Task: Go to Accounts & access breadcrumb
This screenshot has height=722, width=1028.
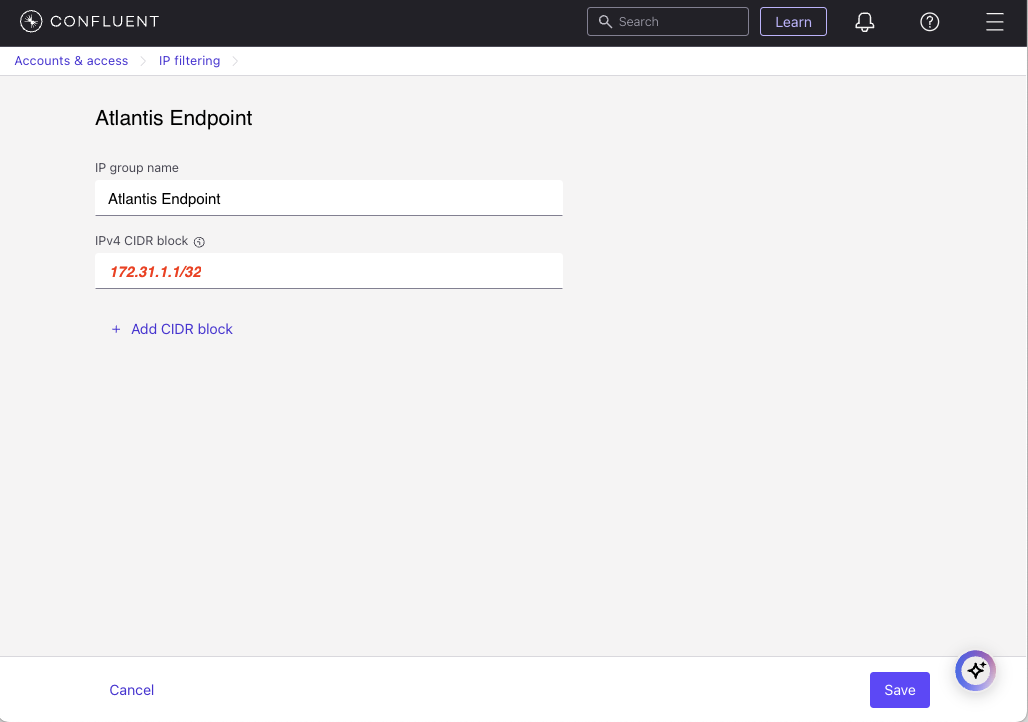Action: point(71,60)
